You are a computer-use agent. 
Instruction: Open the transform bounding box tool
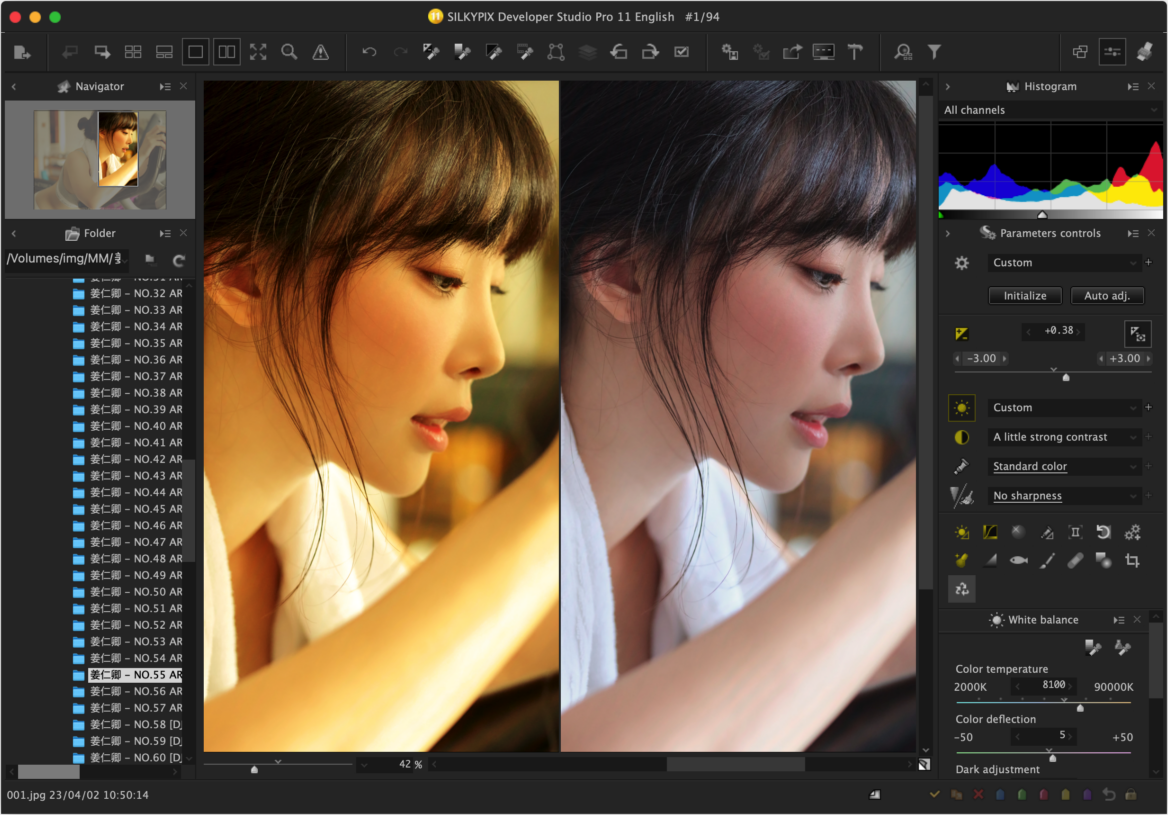click(556, 52)
